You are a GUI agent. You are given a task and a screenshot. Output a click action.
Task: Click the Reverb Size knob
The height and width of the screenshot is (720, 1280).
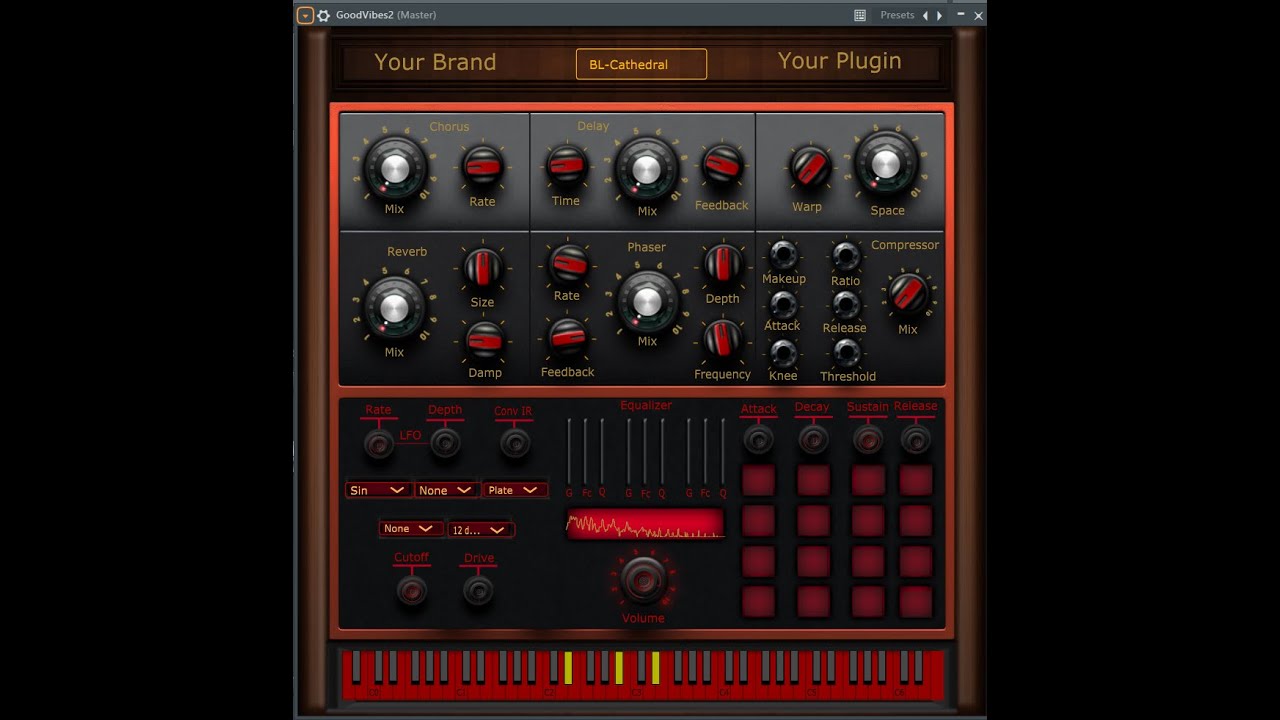pos(482,267)
